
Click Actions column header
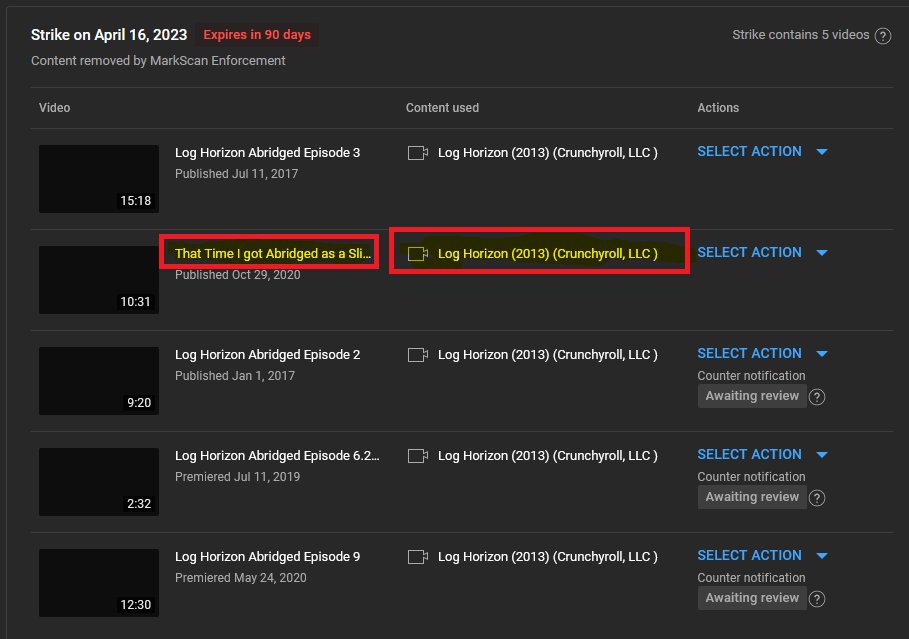(x=718, y=108)
